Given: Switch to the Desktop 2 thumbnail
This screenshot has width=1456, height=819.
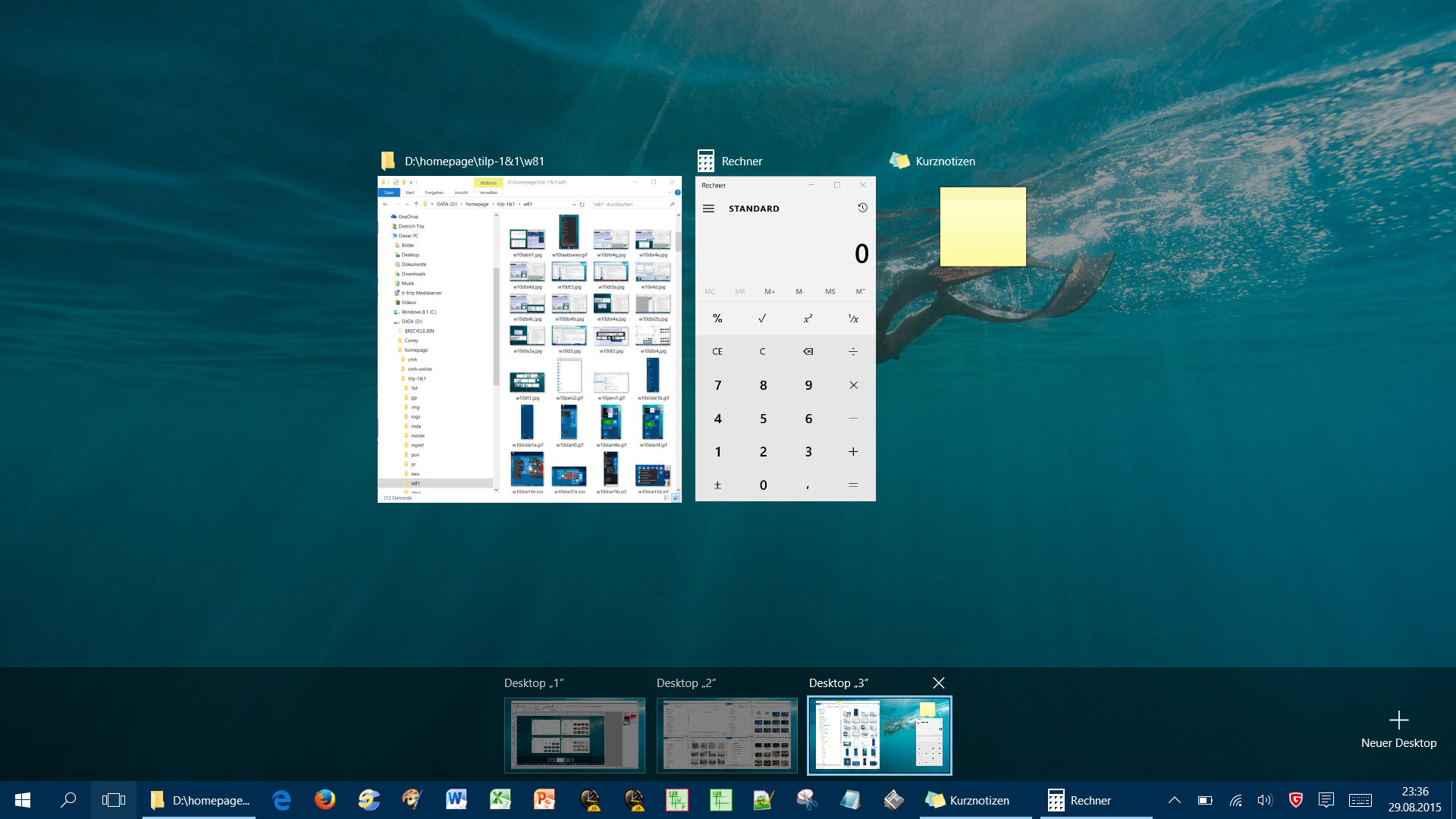Looking at the screenshot, I should [x=726, y=735].
